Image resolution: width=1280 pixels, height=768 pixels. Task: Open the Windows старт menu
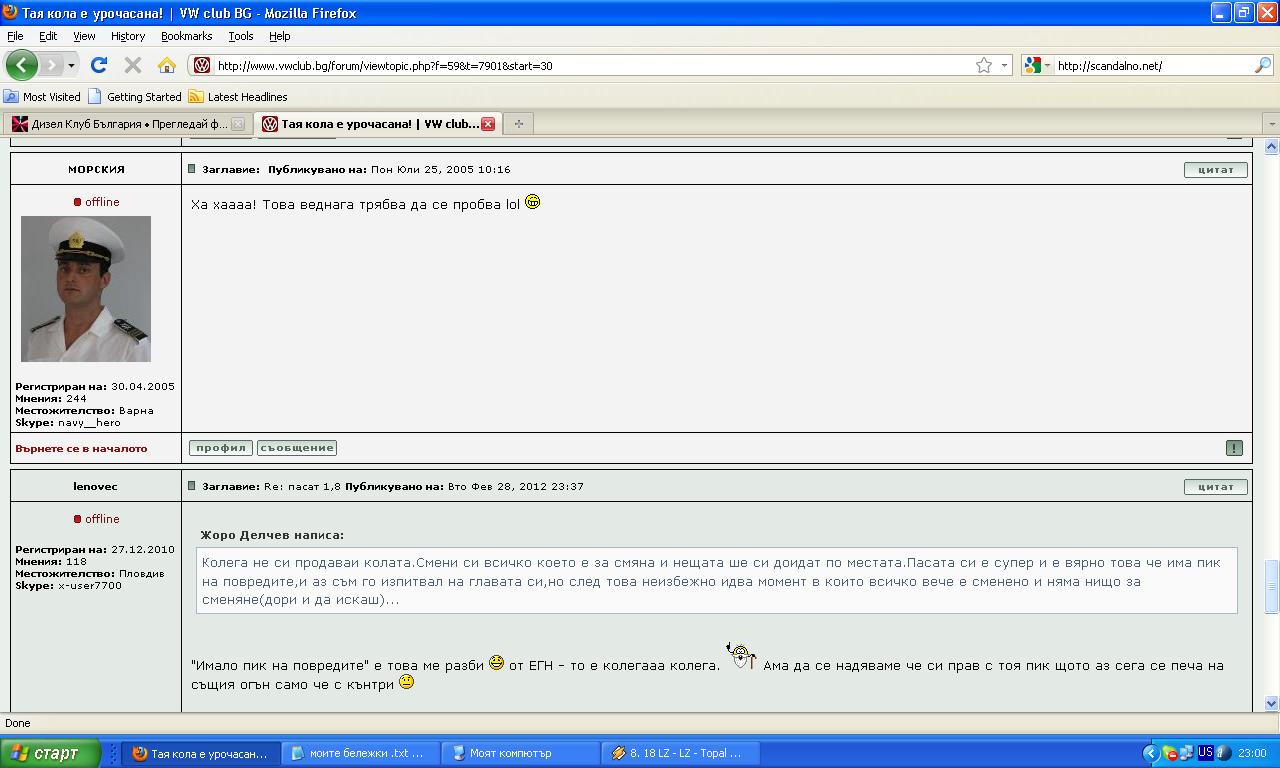[50, 753]
